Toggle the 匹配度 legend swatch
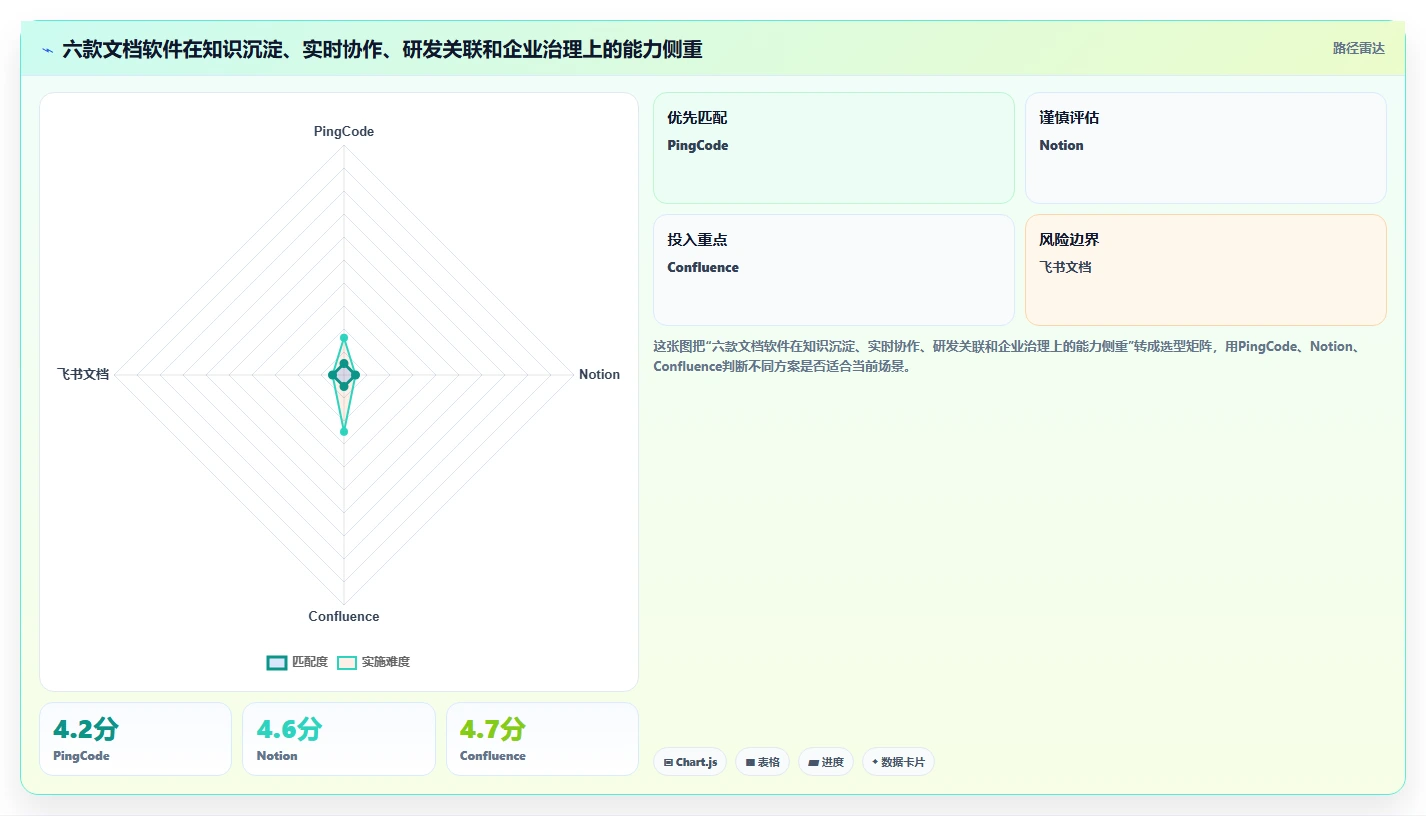Image resolution: width=1426 pixels, height=816 pixels. point(277,662)
